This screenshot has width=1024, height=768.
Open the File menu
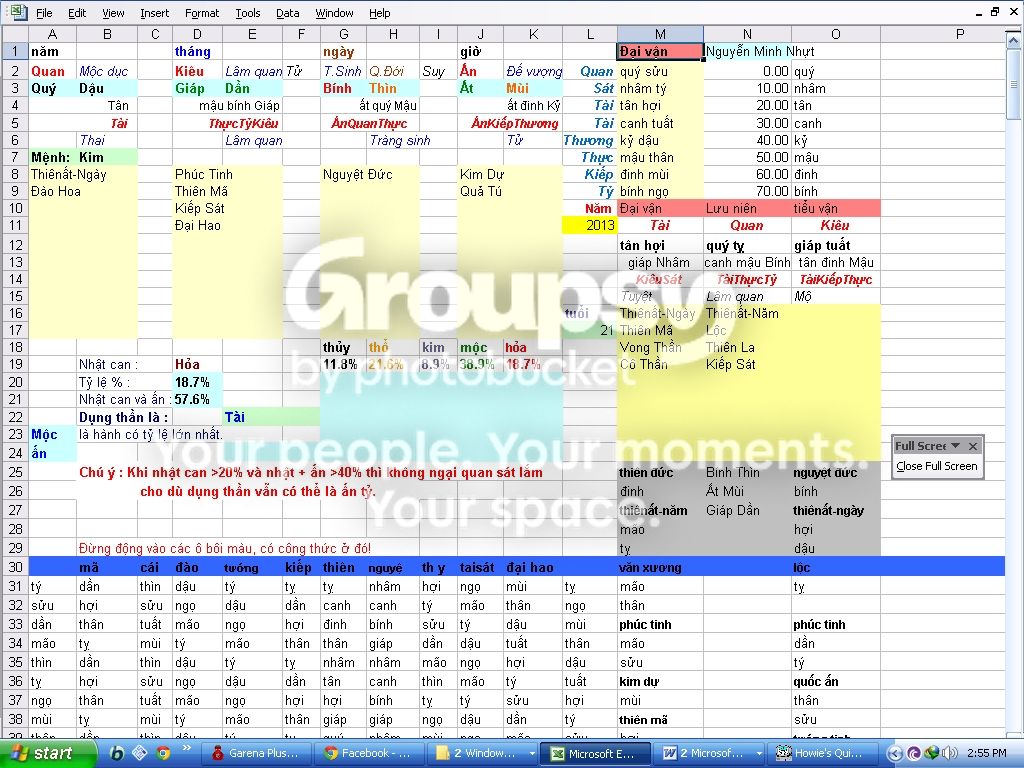pos(44,13)
